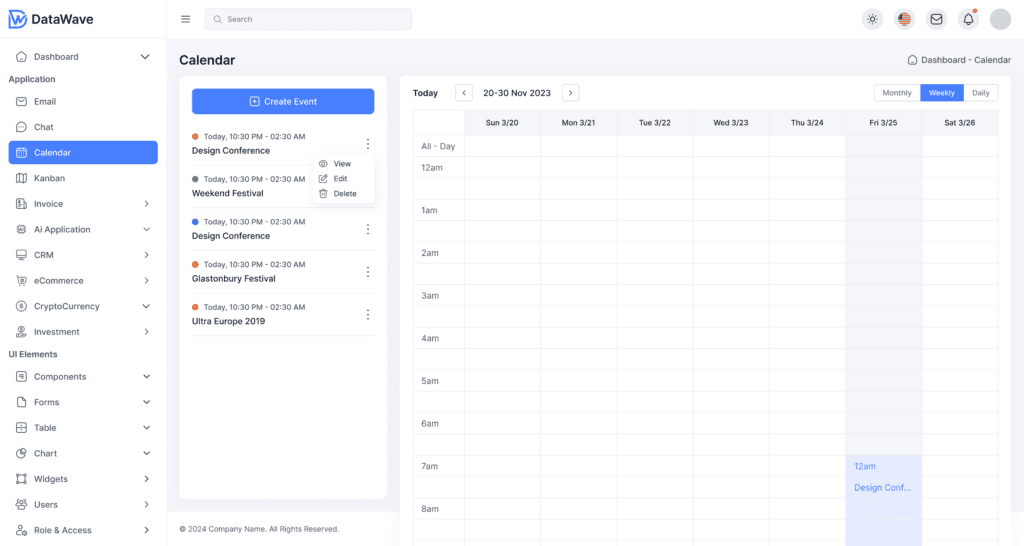Click the Today button
Viewport: 1024px width, 546px height.
pos(425,93)
